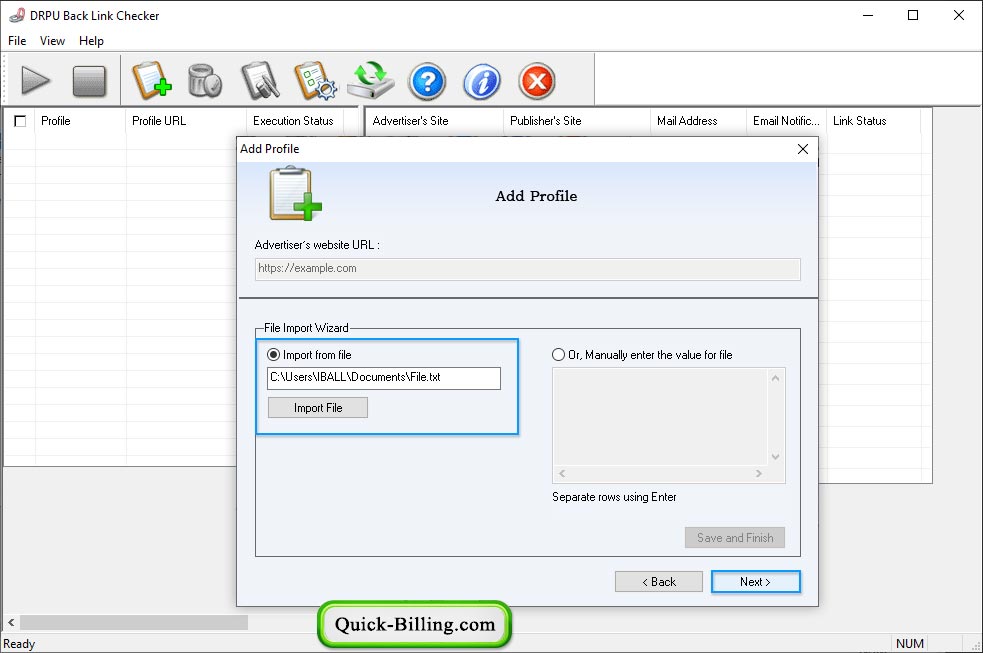Click the main window horizontal scrollbar thumb

point(134,622)
